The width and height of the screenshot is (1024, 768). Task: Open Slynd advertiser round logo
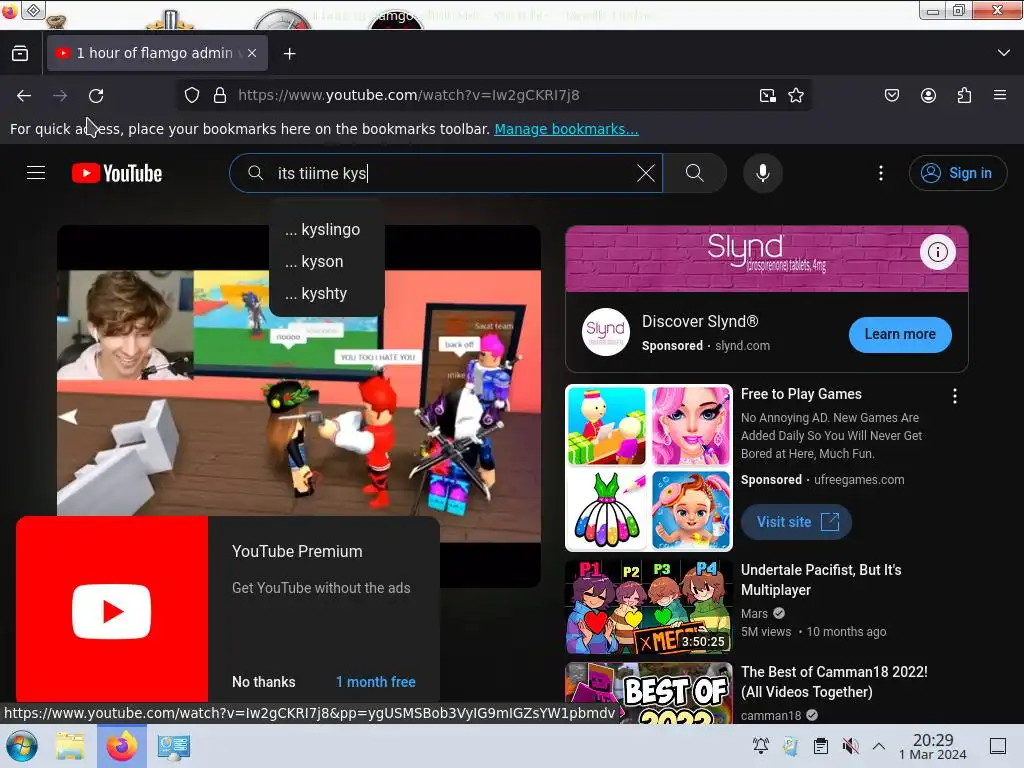tap(605, 332)
